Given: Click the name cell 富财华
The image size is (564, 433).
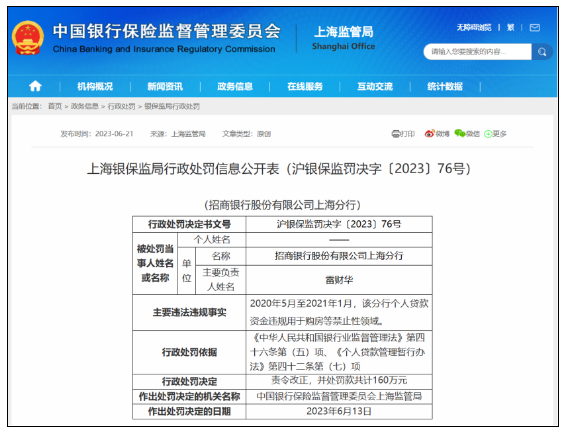Looking at the screenshot, I should coord(339,280).
